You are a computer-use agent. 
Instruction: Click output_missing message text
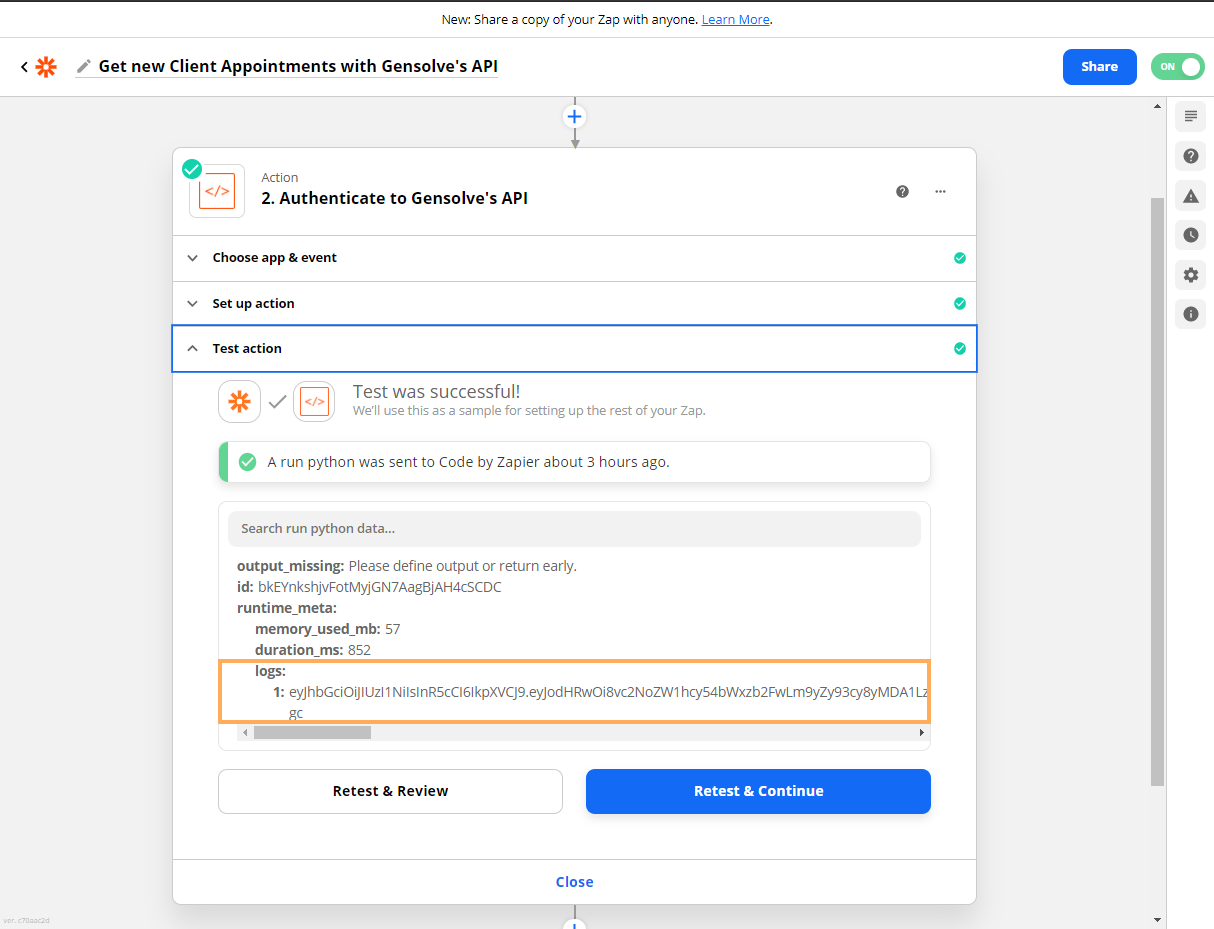pyautogui.click(x=462, y=566)
